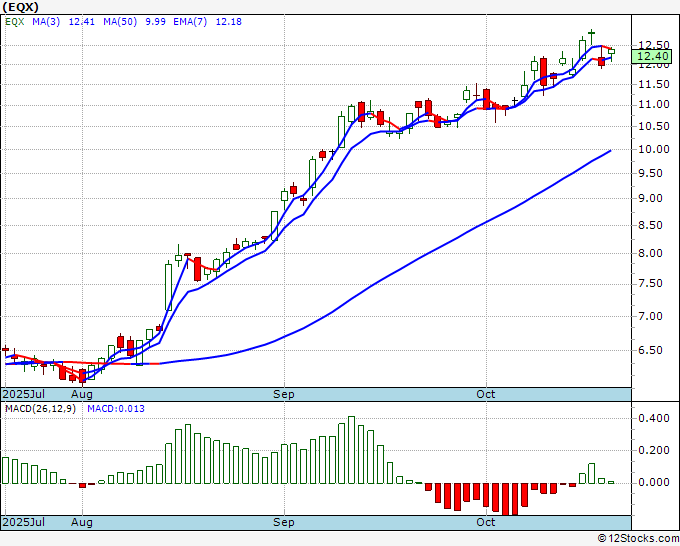Click the (EQX) chart title
This screenshot has width=680, height=546.
[20, 7]
